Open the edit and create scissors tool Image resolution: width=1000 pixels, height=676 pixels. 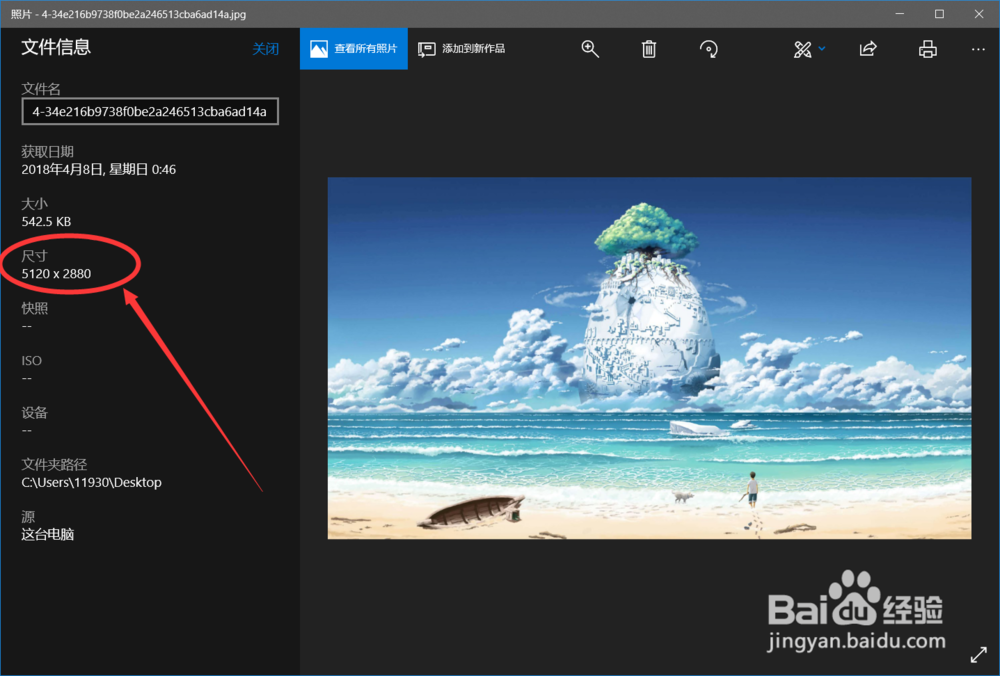click(x=802, y=49)
